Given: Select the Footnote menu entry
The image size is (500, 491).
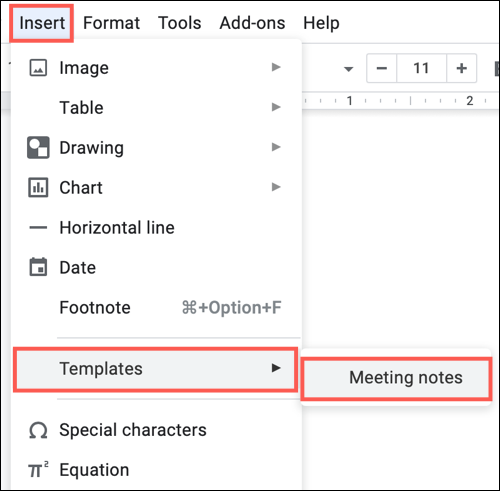Looking at the screenshot, I should pyautogui.click(x=156, y=307).
